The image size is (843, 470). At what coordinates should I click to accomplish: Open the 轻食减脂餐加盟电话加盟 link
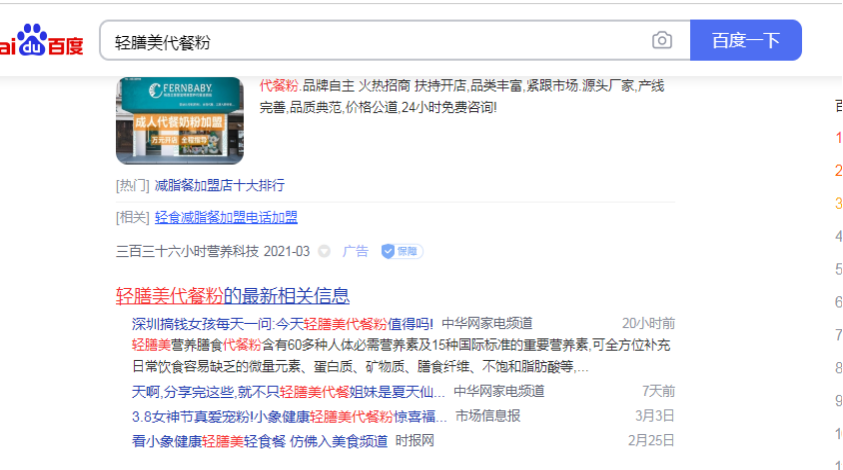[x=226, y=217]
